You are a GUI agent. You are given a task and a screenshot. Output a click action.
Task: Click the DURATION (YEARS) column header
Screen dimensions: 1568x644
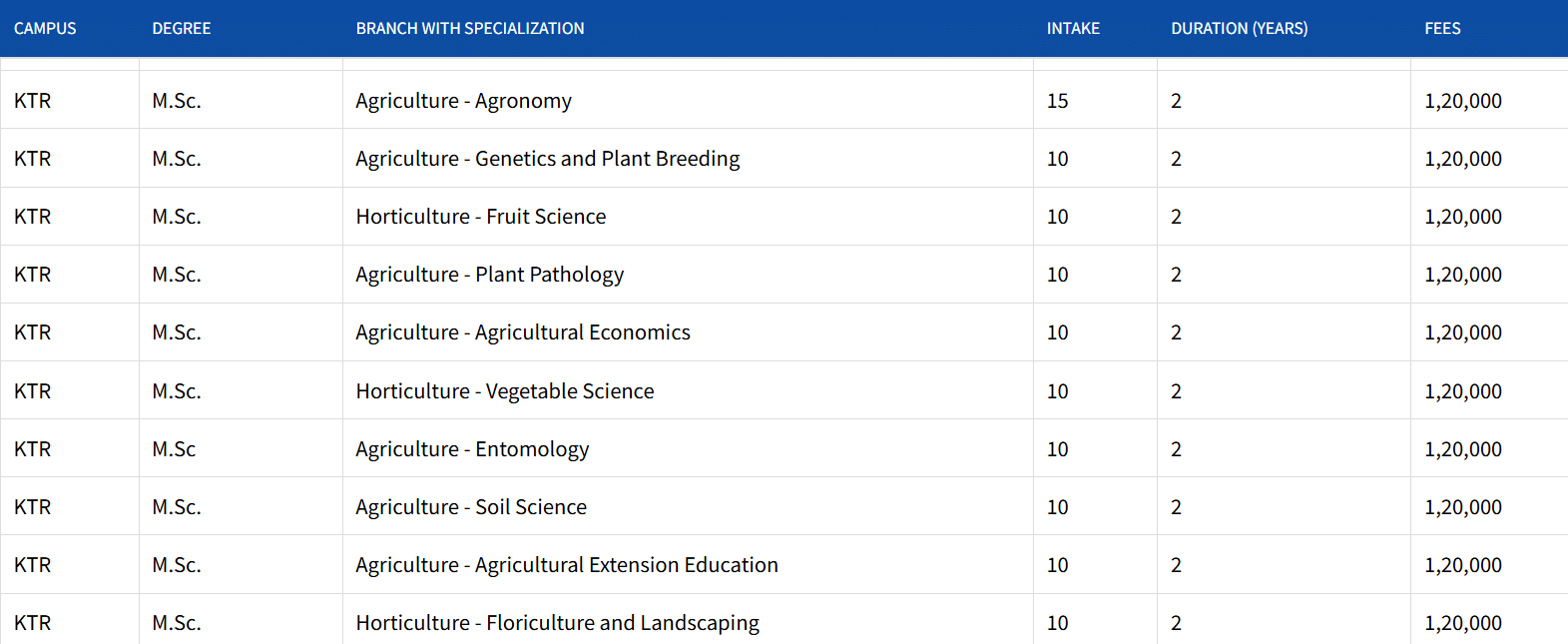(x=1239, y=29)
